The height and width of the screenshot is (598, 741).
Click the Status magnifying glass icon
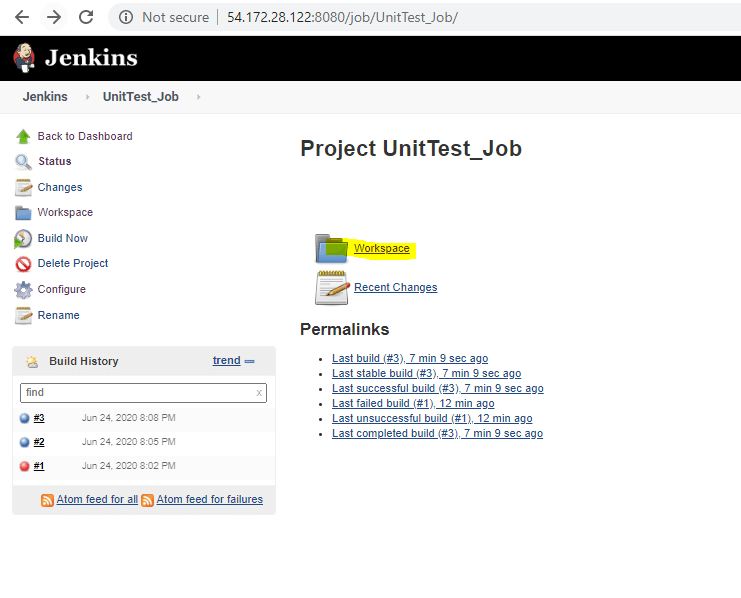pos(23,162)
